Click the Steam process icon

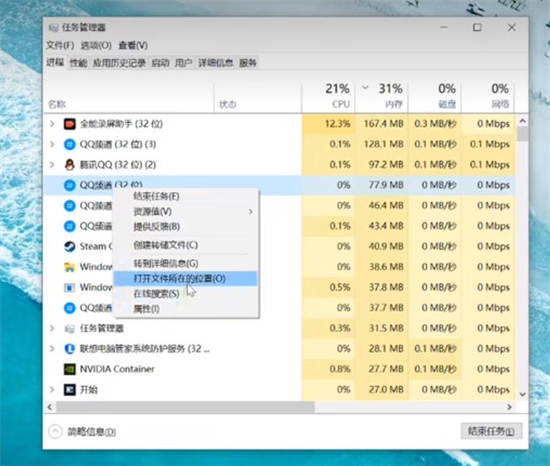coord(69,246)
